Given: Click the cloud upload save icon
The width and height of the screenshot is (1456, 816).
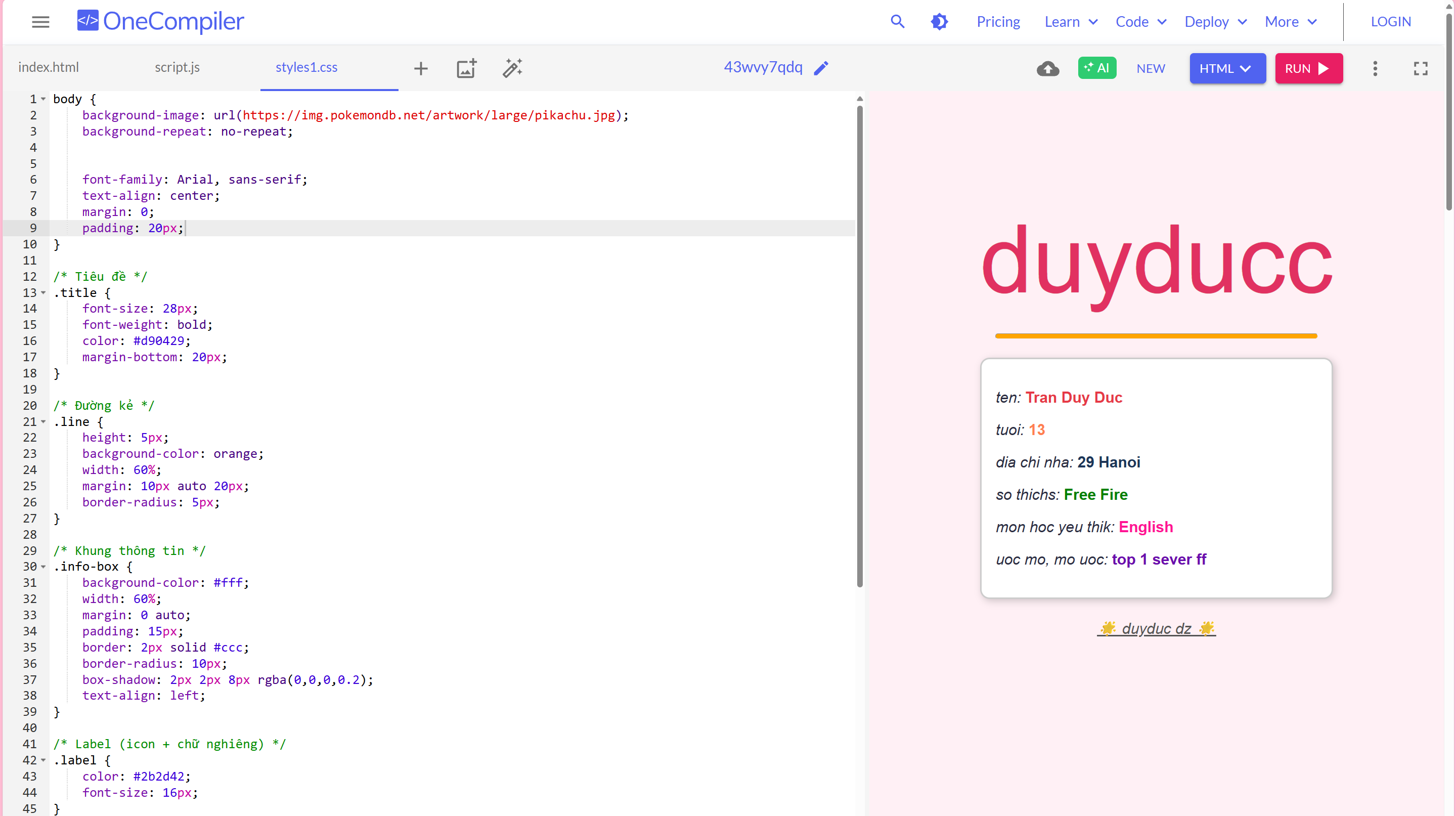Looking at the screenshot, I should point(1047,68).
